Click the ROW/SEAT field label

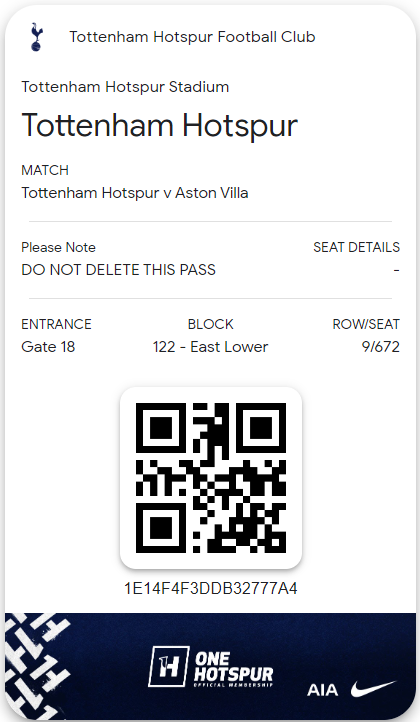366,324
